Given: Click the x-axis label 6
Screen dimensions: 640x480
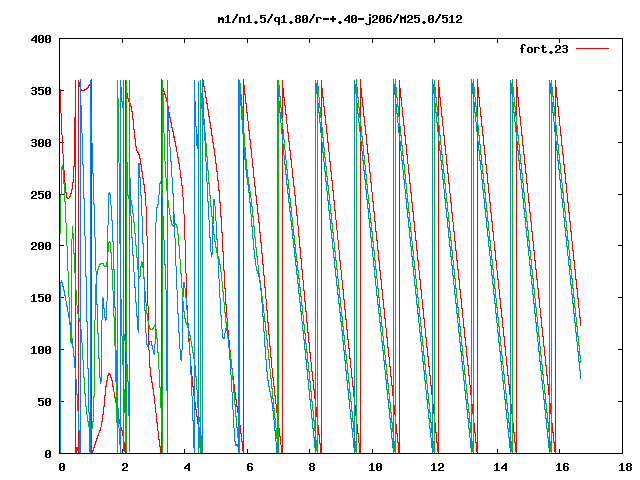Looking at the screenshot, I should pyautogui.click(x=249, y=467).
